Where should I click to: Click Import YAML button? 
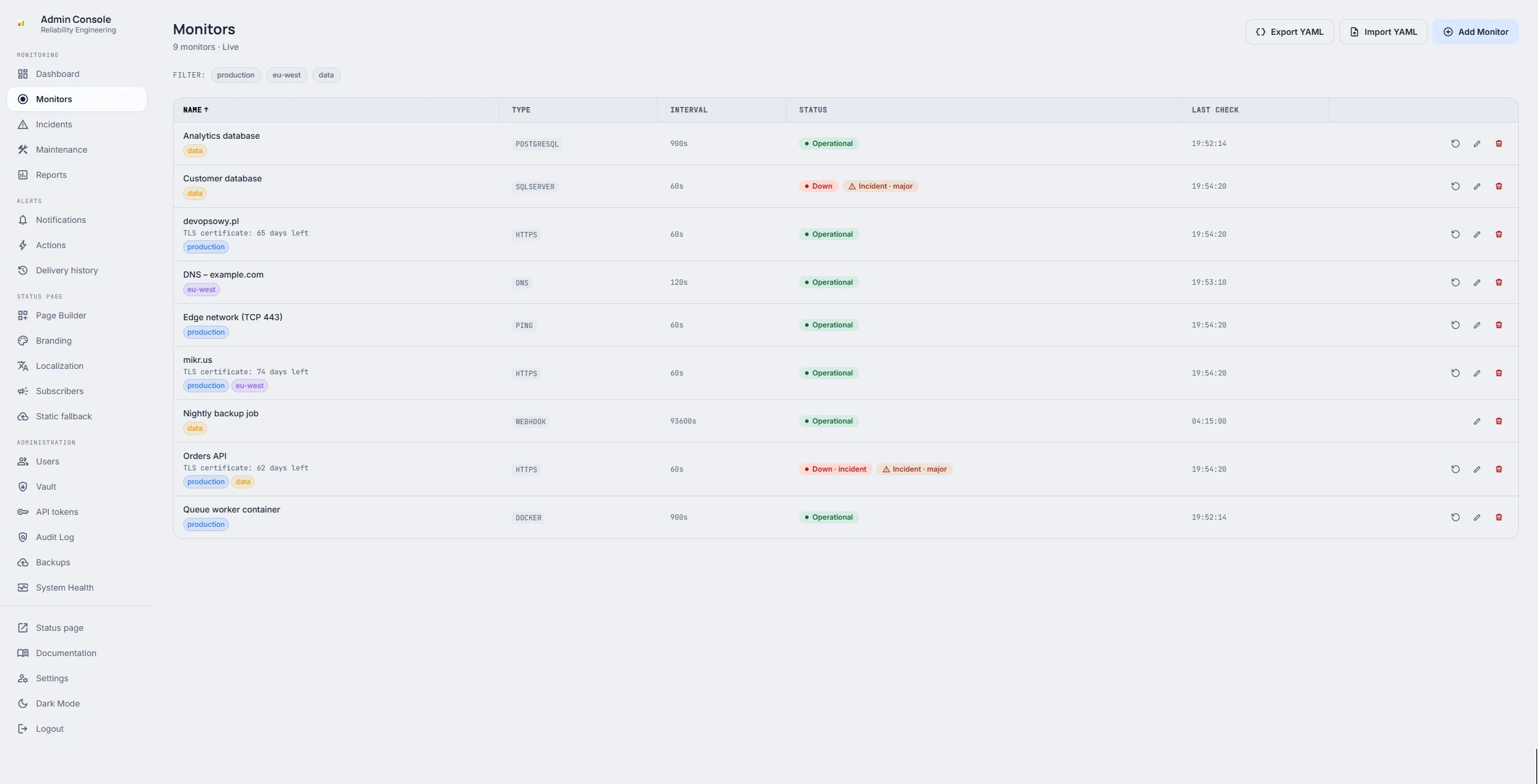(1383, 32)
